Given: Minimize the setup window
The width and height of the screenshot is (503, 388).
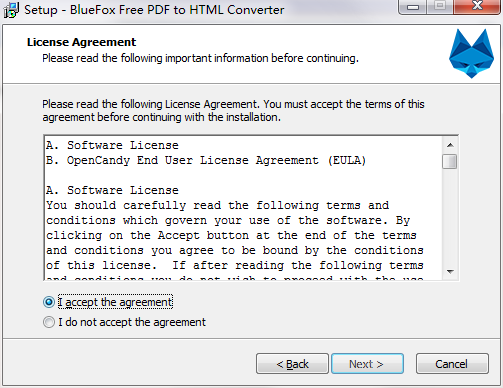Looking at the screenshot, I should pos(413,7).
